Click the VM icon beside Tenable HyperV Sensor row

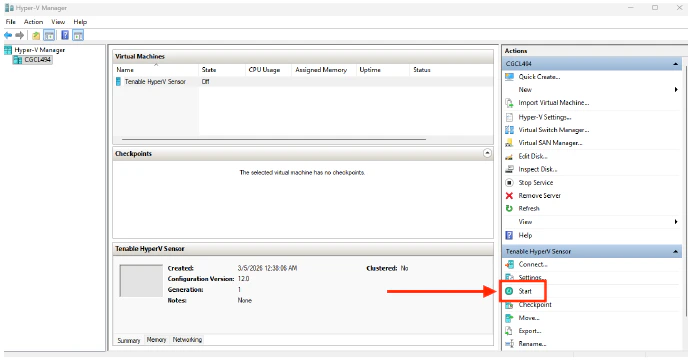pyautogui.click(x=118, y=82)
